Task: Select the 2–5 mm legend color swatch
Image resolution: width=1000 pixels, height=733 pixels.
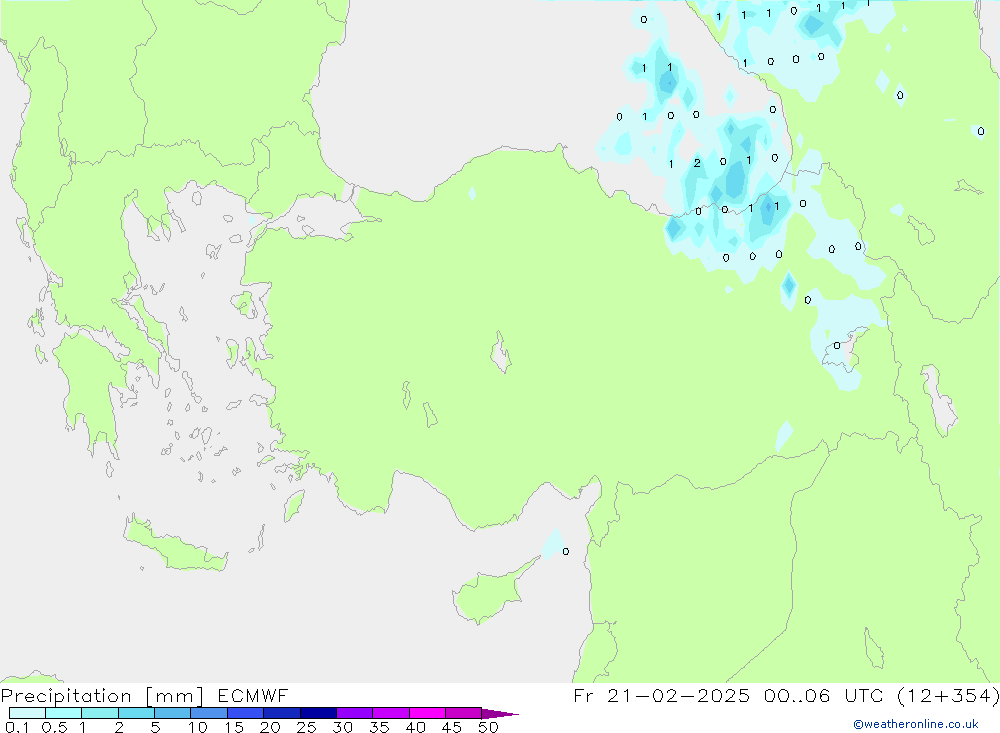Action: pos(136,713)
